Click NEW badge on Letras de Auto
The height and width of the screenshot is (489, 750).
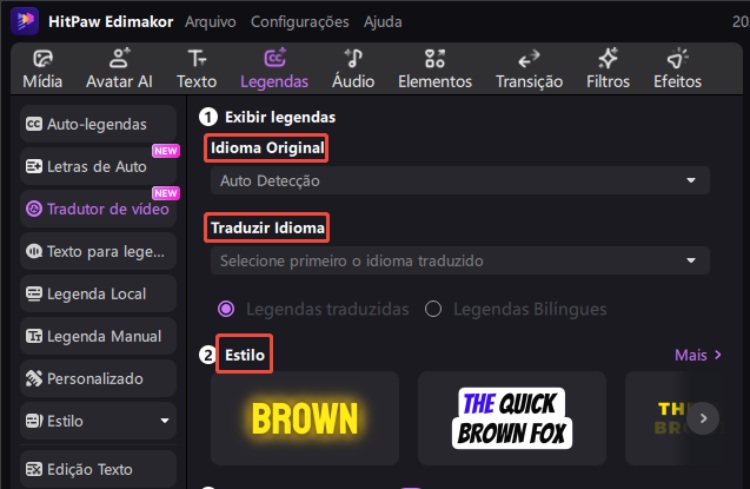(x=165, y=151)
